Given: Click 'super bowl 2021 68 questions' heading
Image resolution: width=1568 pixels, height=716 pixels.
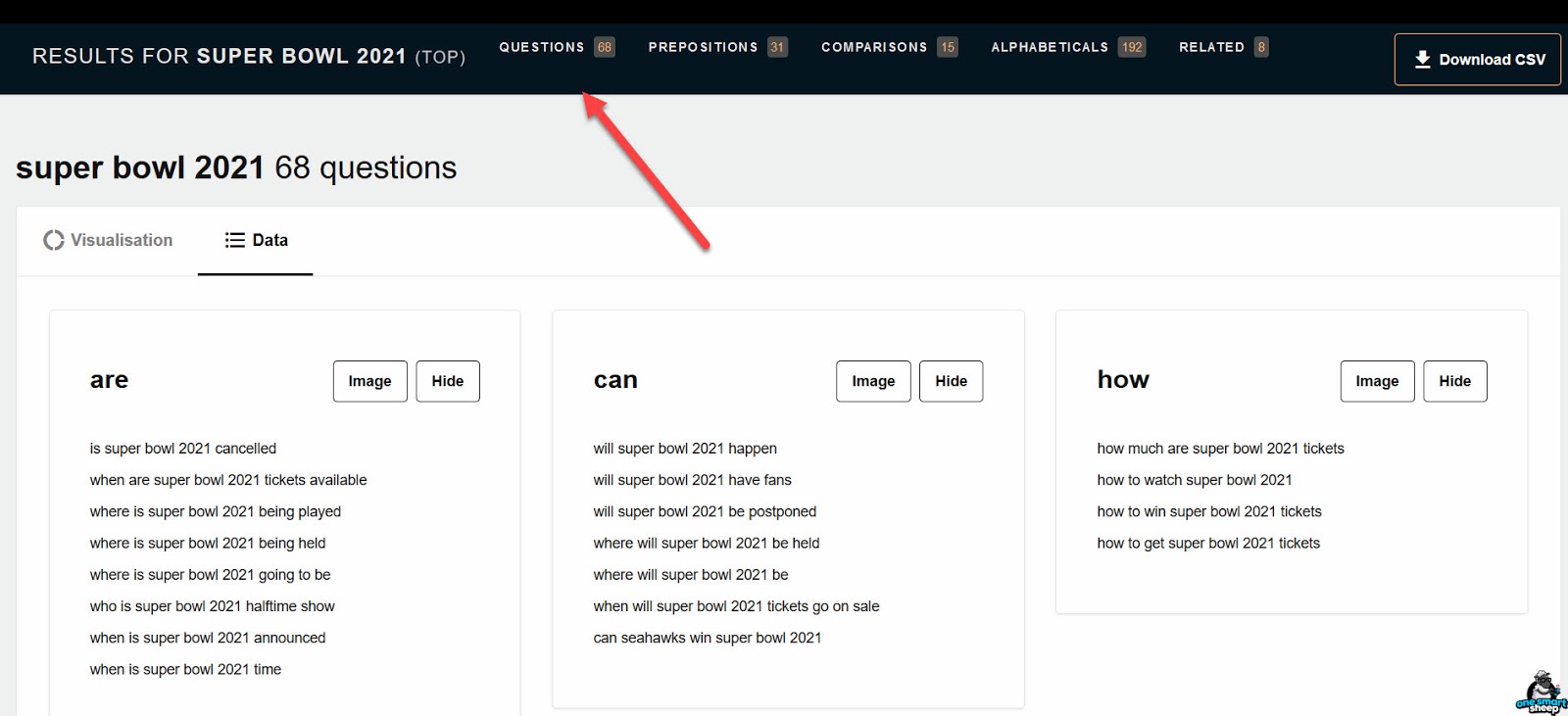Looking at the screenshot, I should pos(236,167).
